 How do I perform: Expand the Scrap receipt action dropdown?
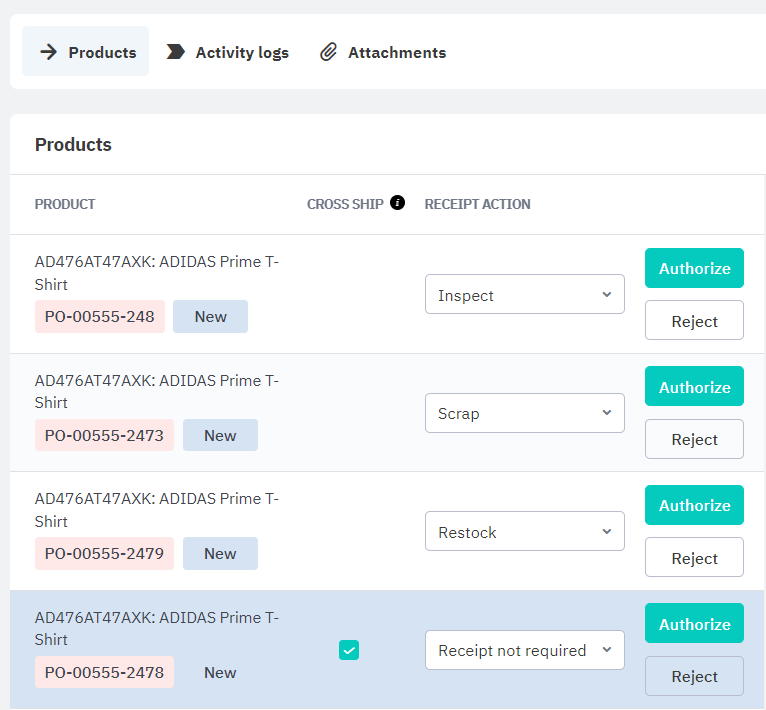click(x=524, y=413)
